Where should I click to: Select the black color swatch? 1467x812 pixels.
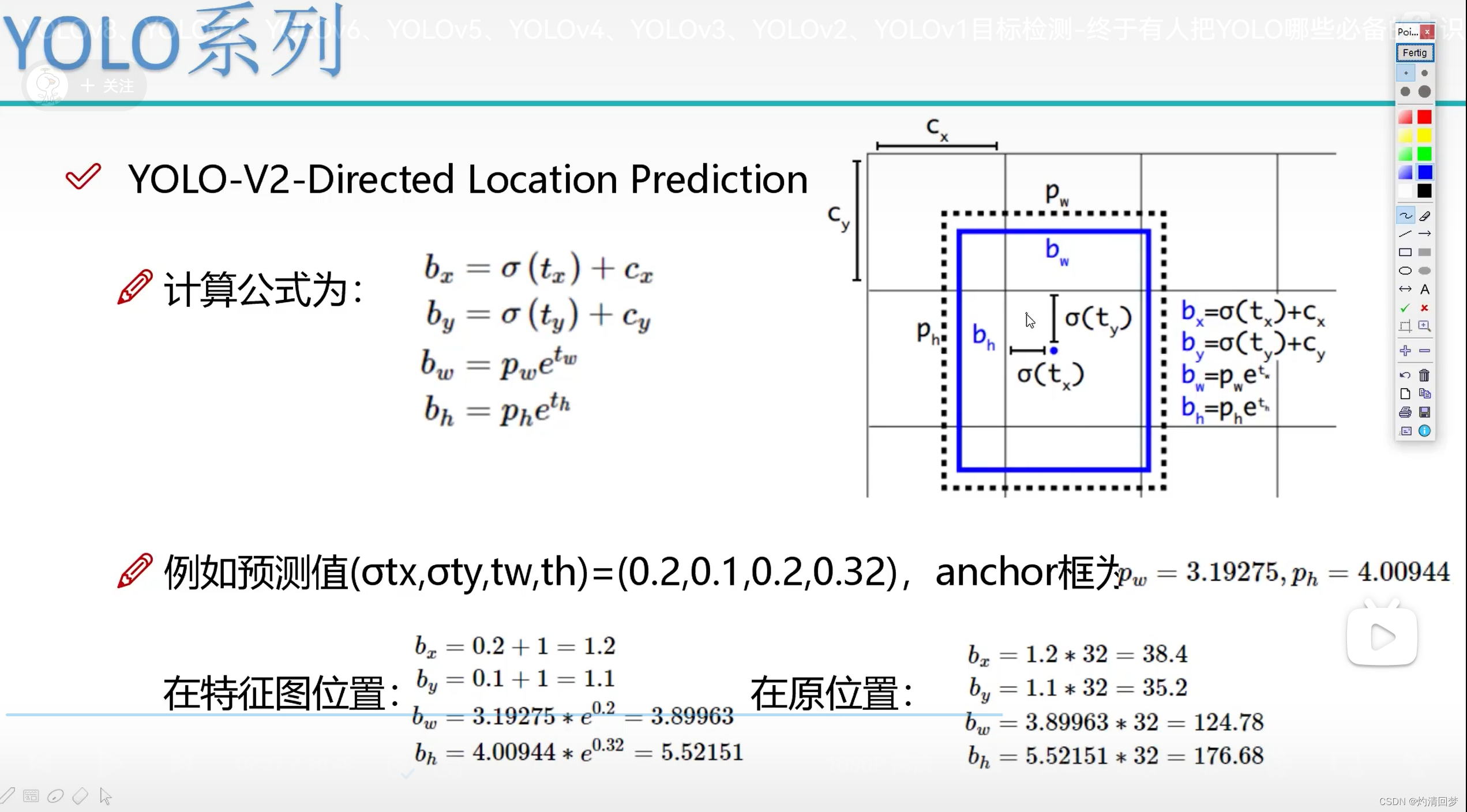(x=1424, y=191)
